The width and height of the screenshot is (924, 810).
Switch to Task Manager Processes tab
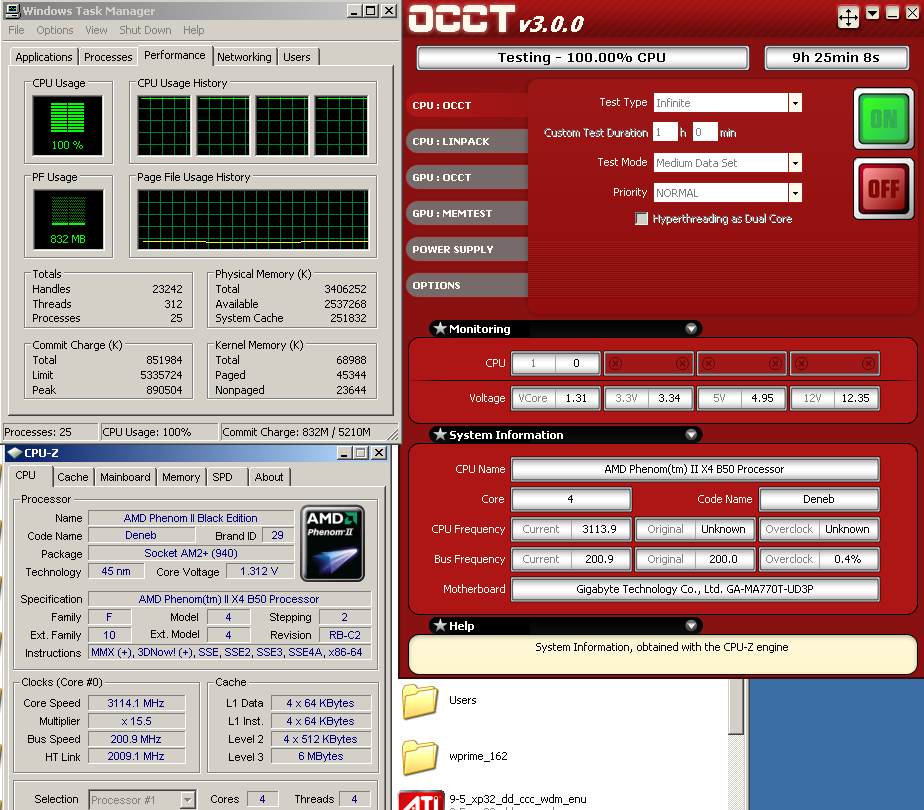pos(108,57)
